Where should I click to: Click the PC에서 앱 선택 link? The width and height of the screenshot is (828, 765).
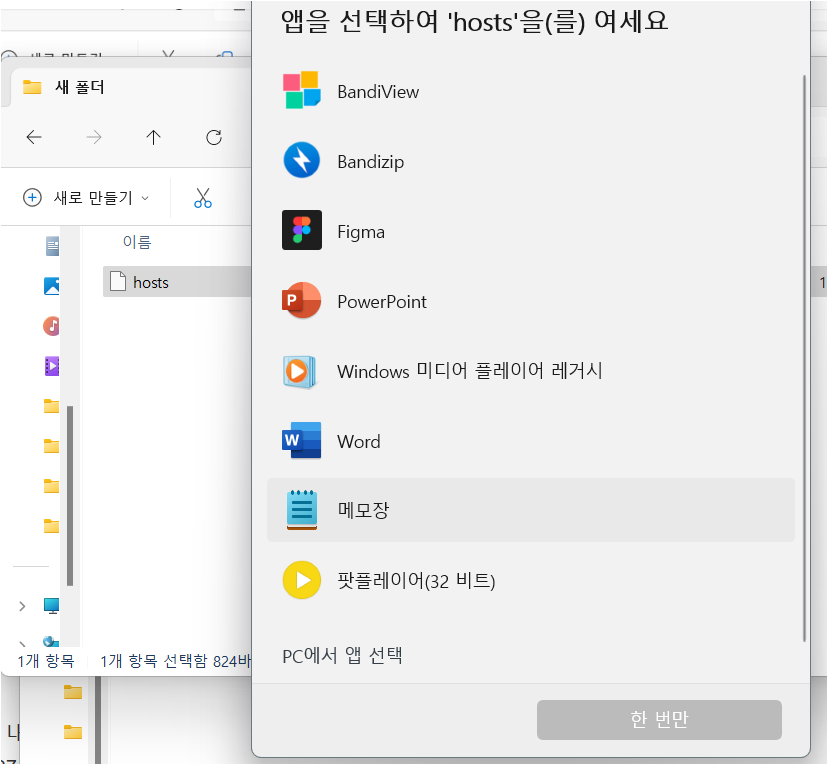(342, 656)
